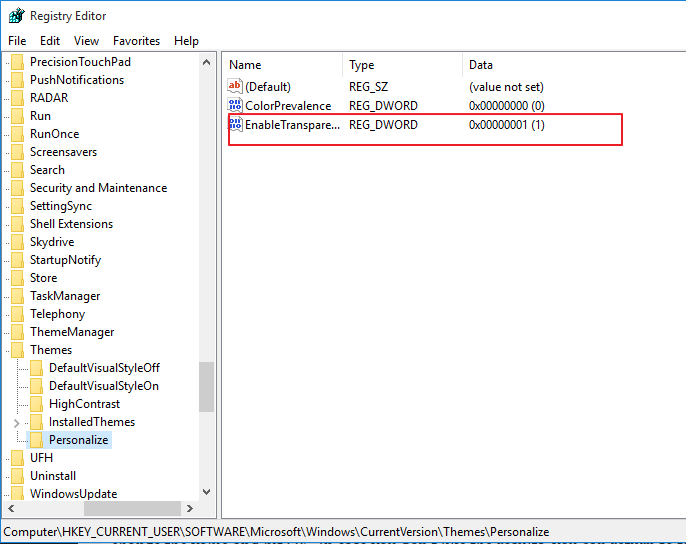Click the tree pane scroll right arrow

pos(189,508)
